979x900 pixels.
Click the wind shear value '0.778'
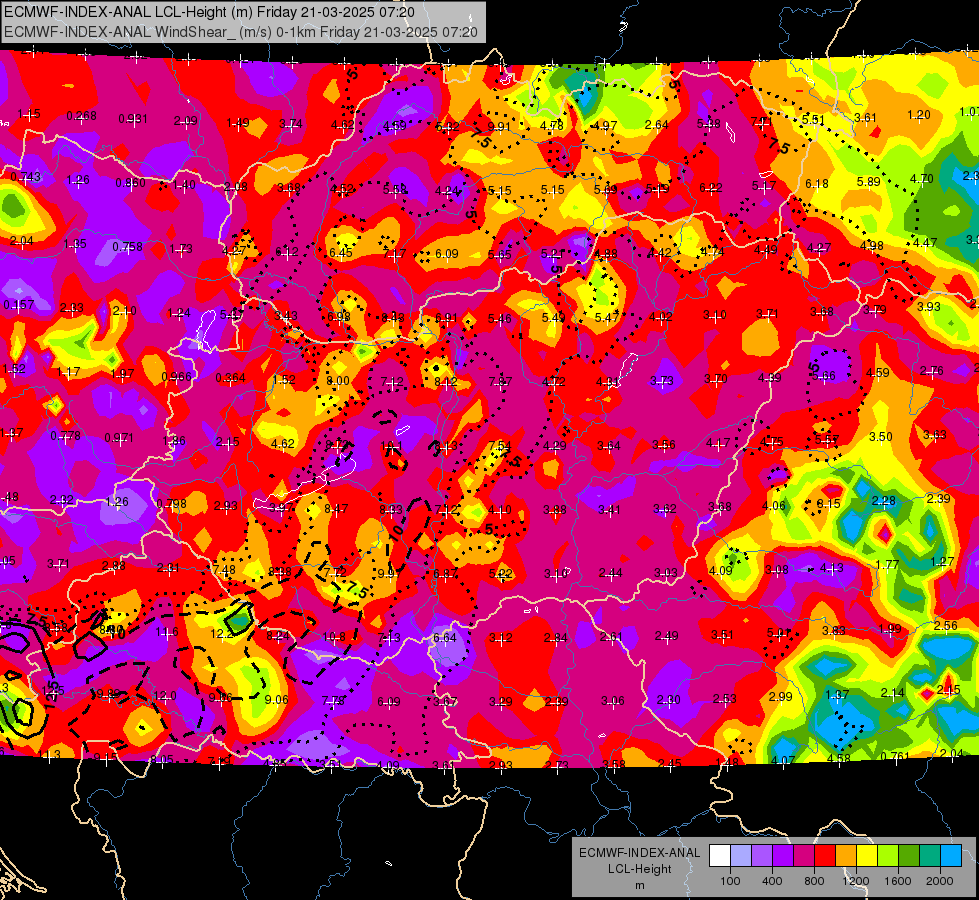[x=66, y=435]
